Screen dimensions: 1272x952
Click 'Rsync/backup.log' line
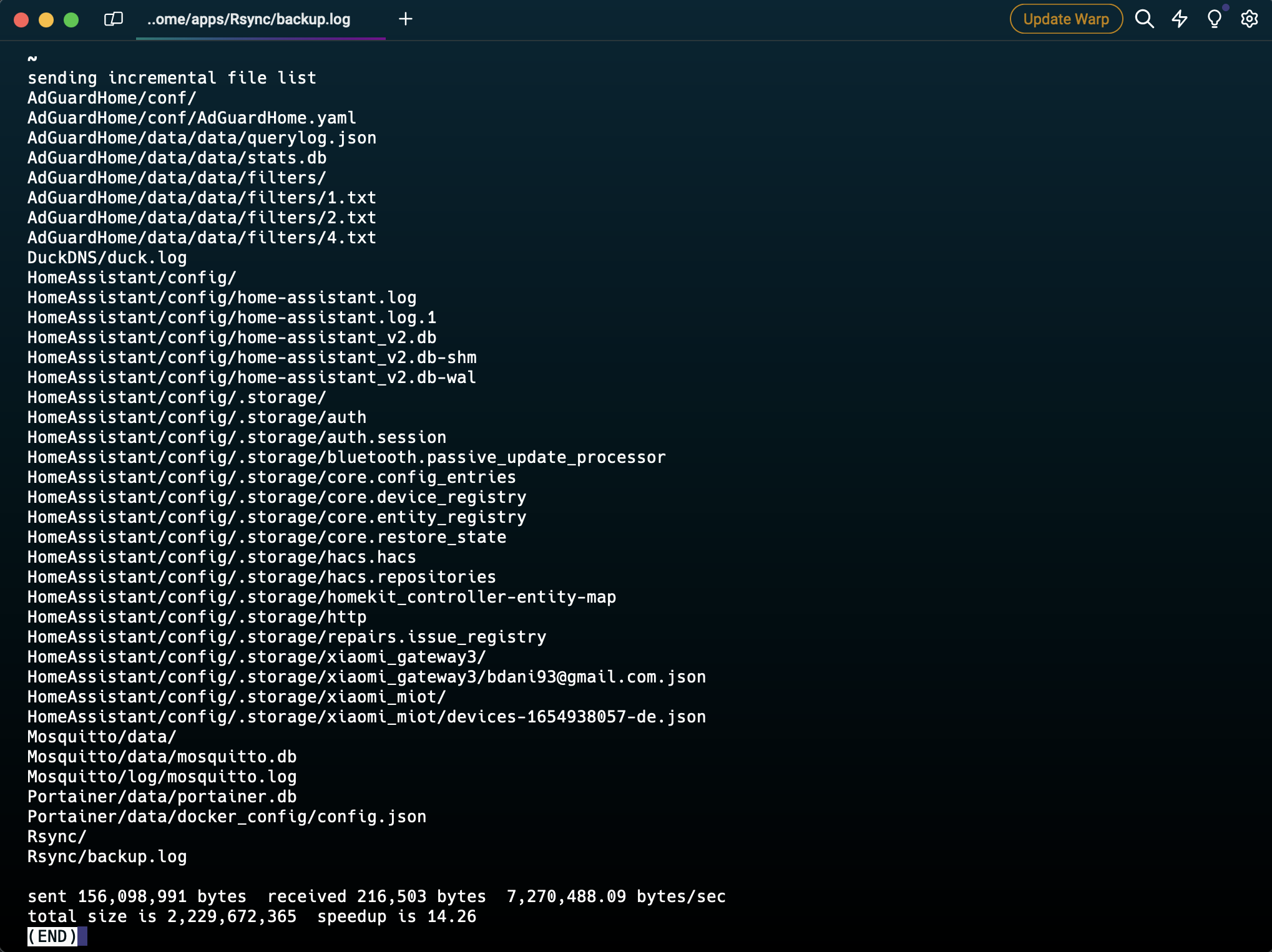(107, 857)
